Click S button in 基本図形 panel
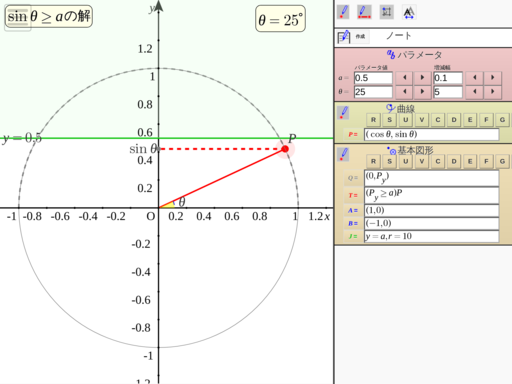Image resolution: width=512 pixels, height=384 pixels. coord(389,162)
